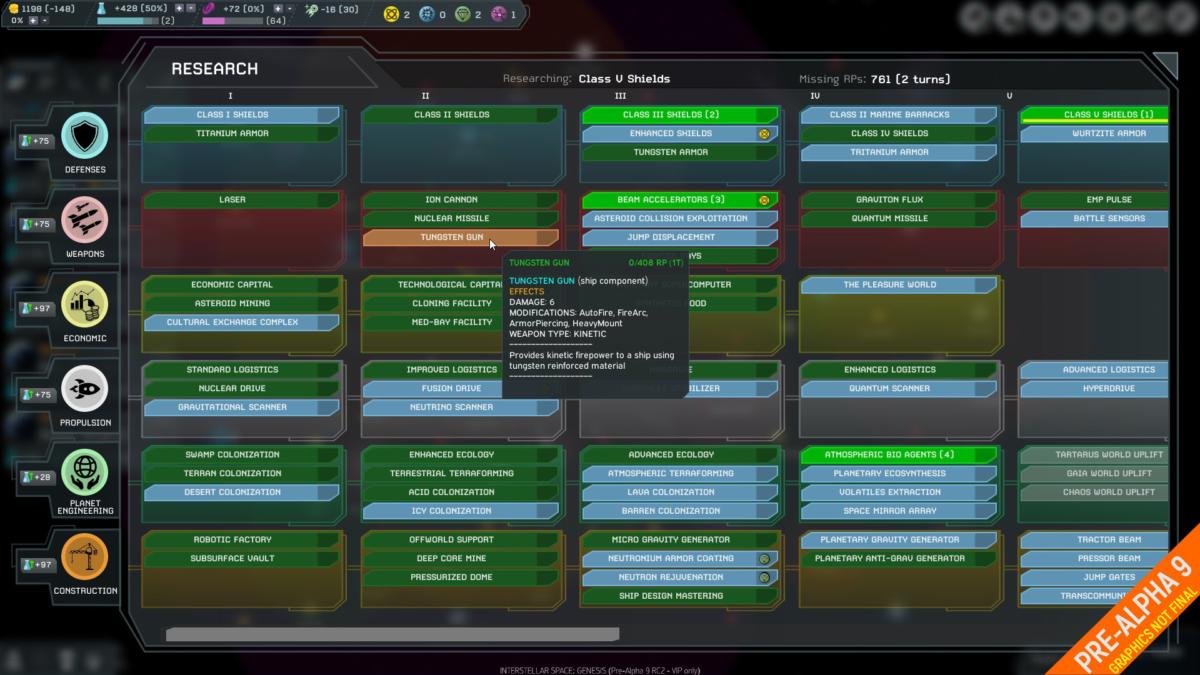
Task: Select the yellow strategic resource icon
Action: pyautogui.click(x=392, y=14)
